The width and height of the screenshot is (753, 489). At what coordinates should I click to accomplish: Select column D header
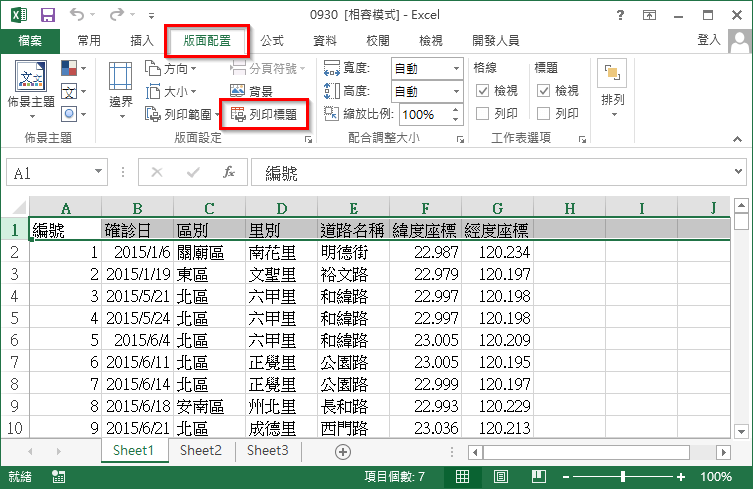[x=281, y=208]
